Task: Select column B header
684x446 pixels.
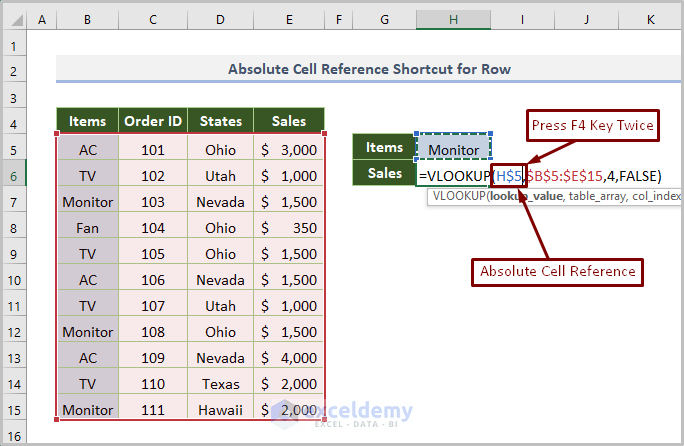Action: (87, 20)
